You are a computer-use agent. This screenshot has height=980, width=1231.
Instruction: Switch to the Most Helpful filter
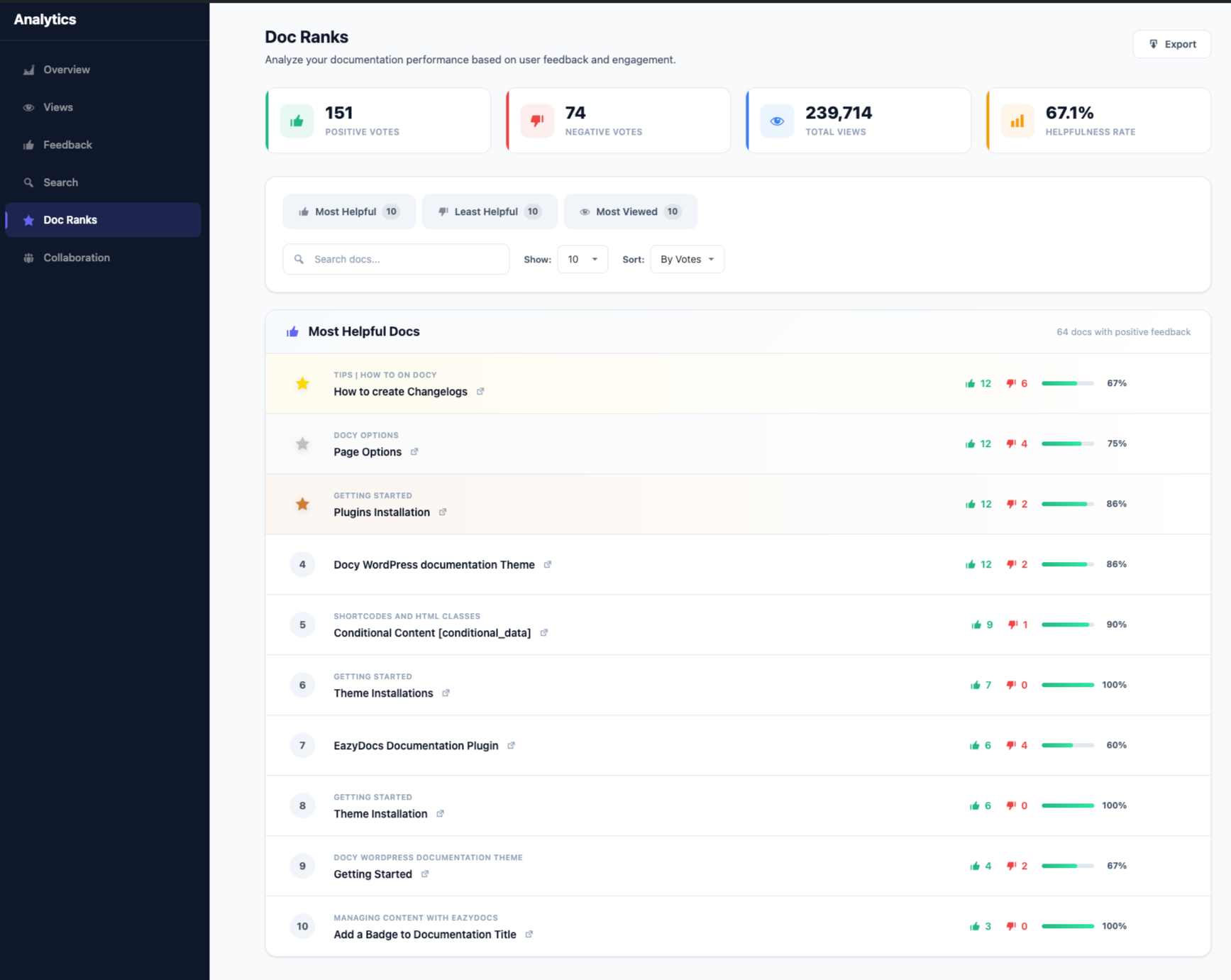pyautogui.click(x=349, y=212)
